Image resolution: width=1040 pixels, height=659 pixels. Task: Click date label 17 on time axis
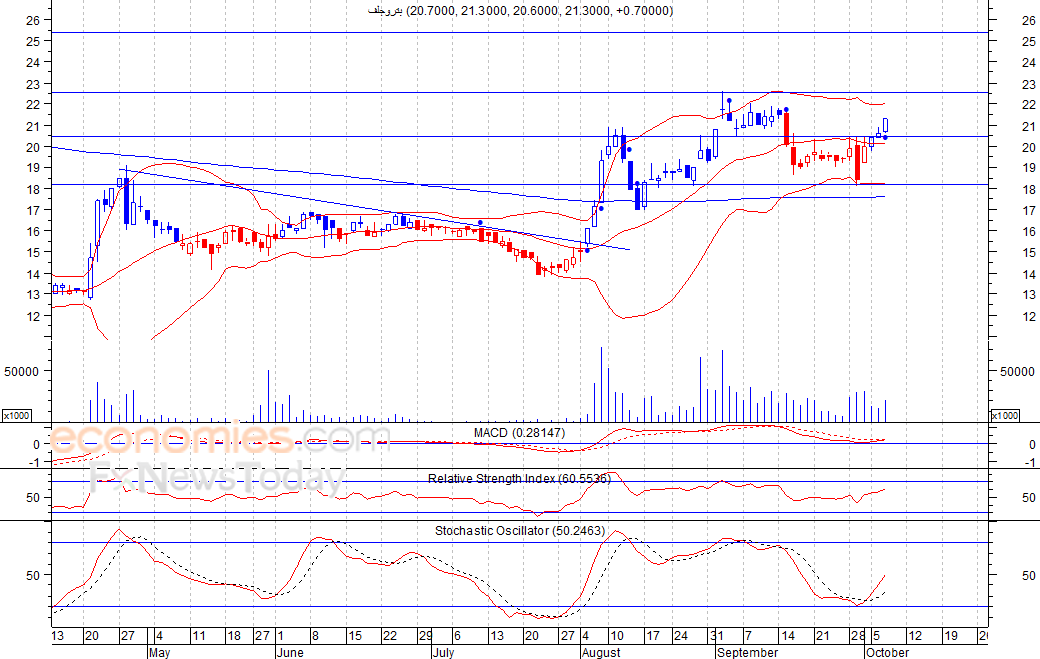pos(653,636)
